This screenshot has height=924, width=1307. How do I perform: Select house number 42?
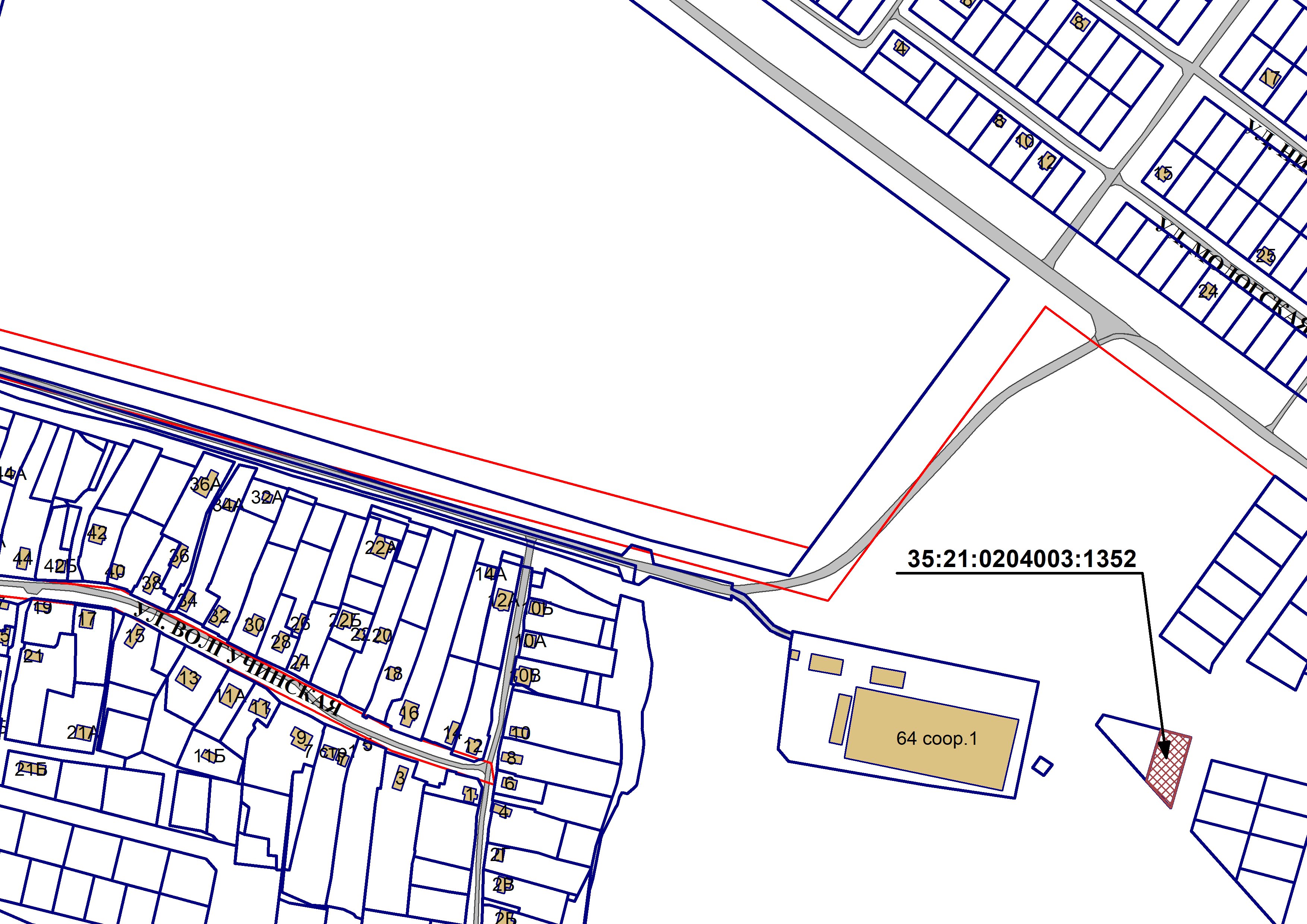(x=97, y=534)
